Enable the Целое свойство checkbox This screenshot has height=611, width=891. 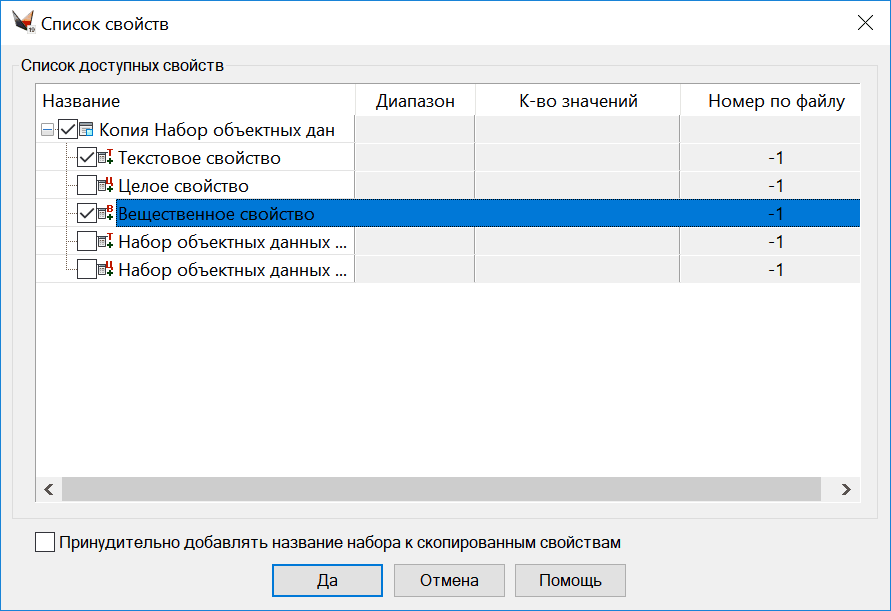pyautogui.click(x=86, y=186)
